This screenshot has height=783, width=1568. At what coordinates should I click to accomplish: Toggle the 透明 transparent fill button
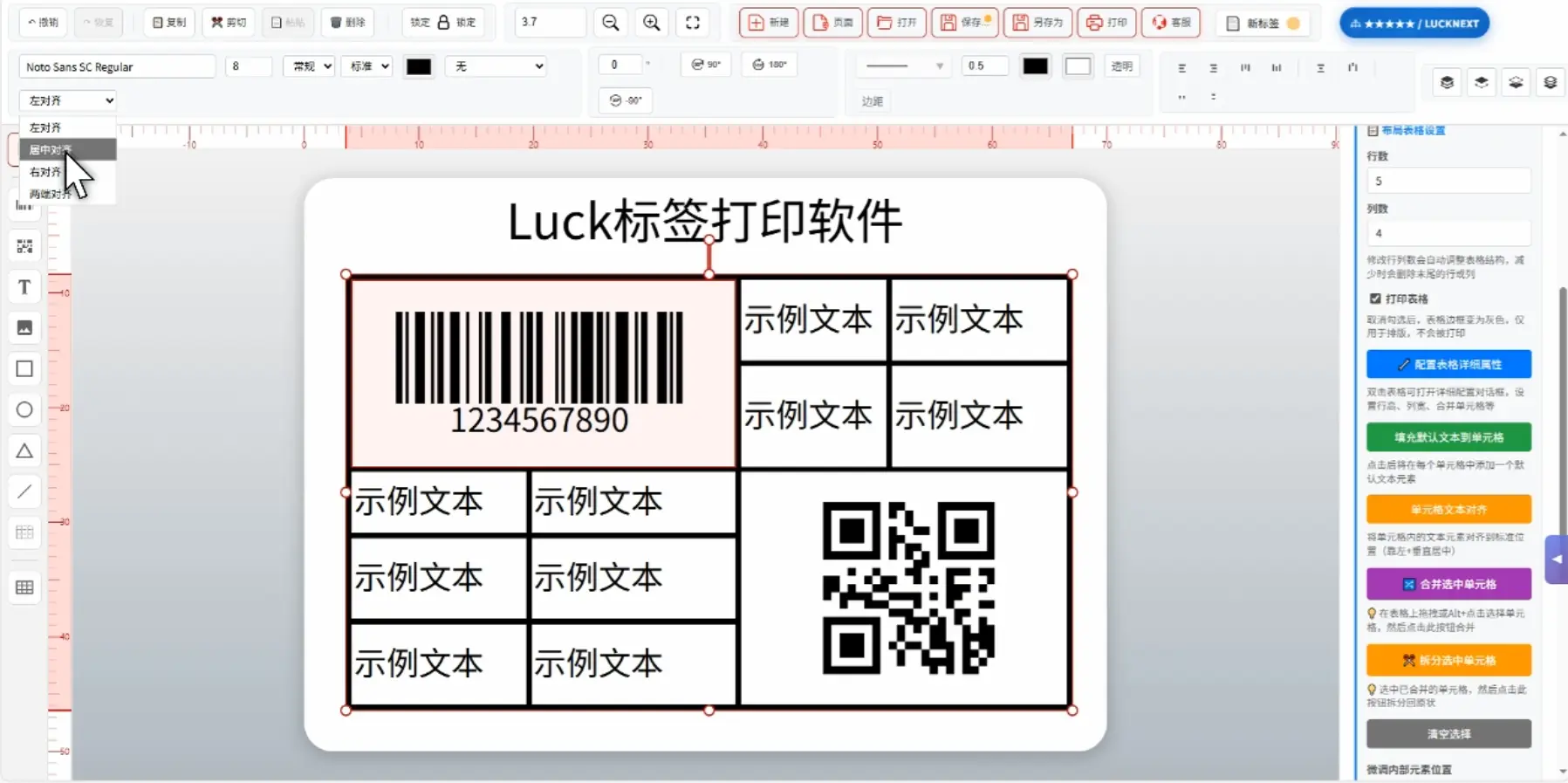[x=1121, y=66]
